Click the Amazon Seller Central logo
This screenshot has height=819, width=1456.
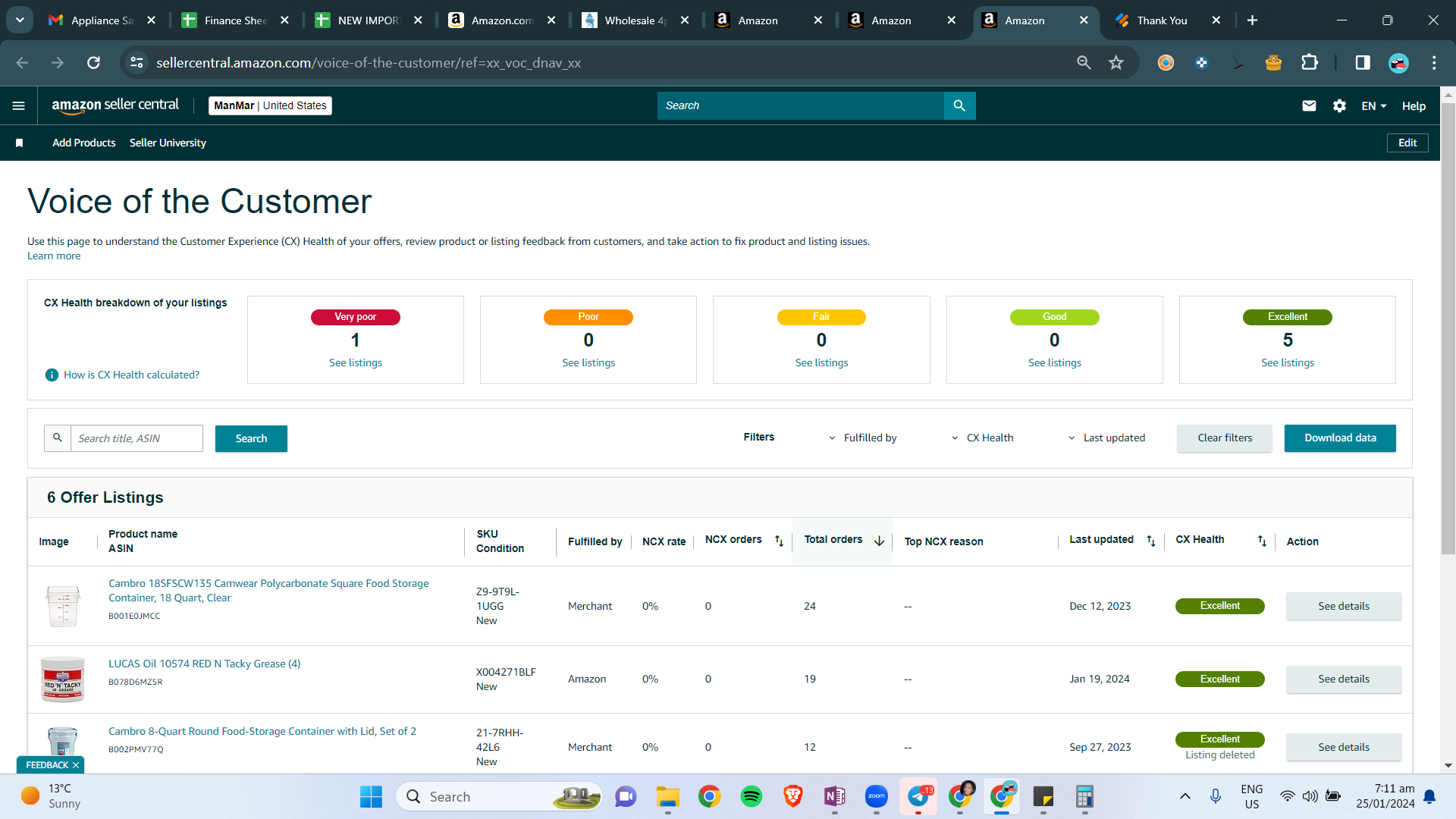coord(115,105)
